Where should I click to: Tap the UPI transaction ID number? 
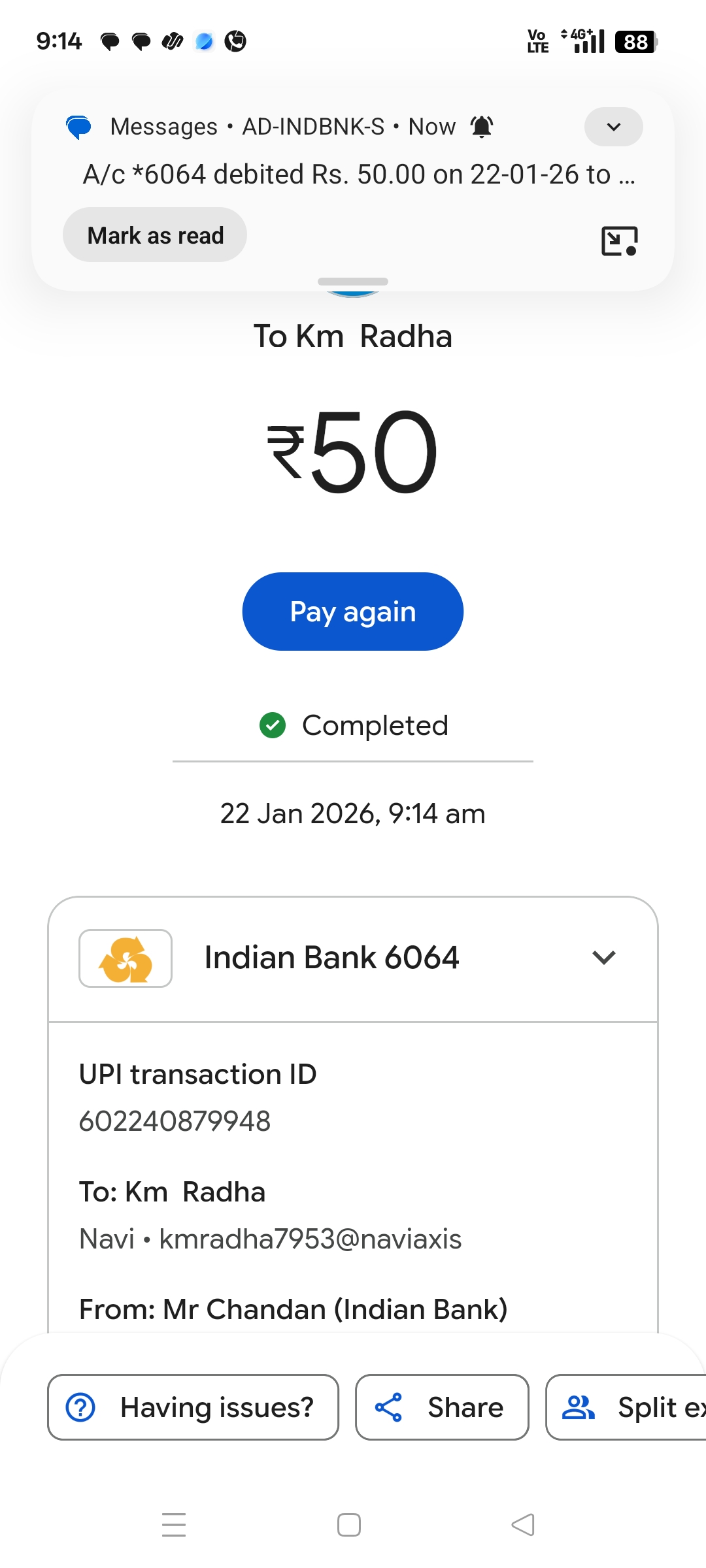tap(175, 1121)
